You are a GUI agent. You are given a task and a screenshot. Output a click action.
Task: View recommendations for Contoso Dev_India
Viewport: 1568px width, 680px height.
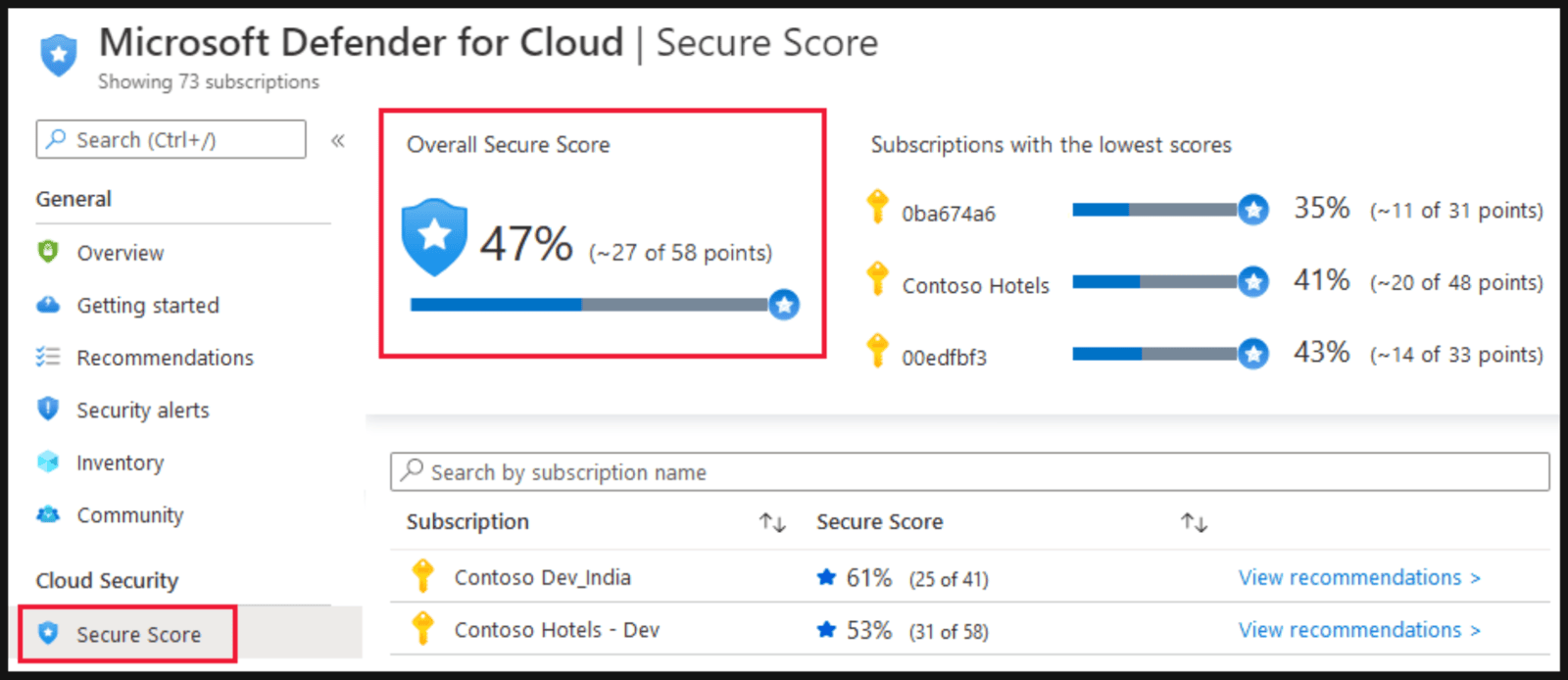(1358, 577)
